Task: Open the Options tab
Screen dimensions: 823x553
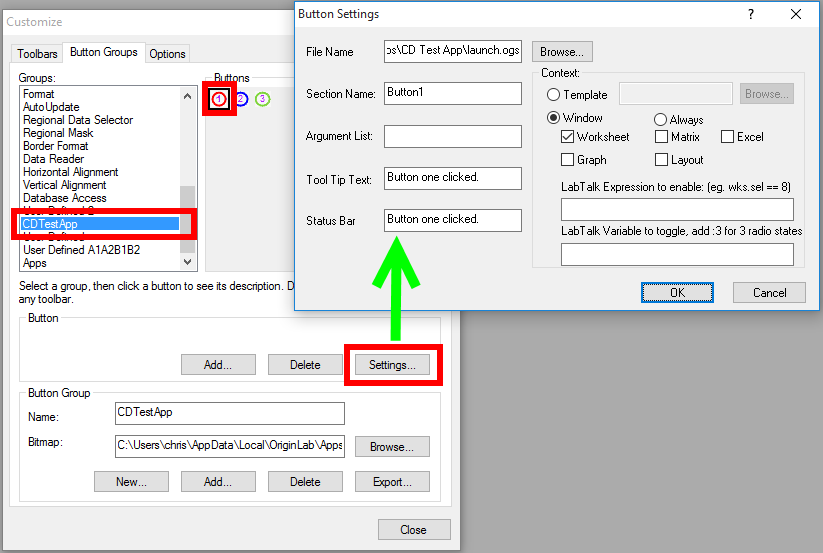Action: [x=167, y=54]
